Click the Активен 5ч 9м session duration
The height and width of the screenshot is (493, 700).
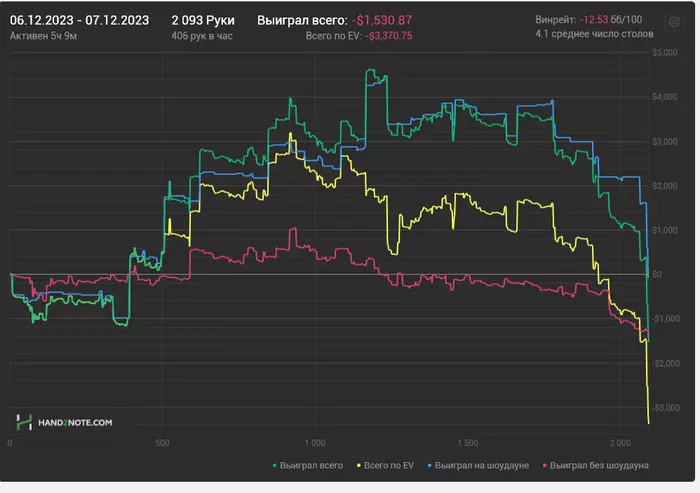coord(44,36)
